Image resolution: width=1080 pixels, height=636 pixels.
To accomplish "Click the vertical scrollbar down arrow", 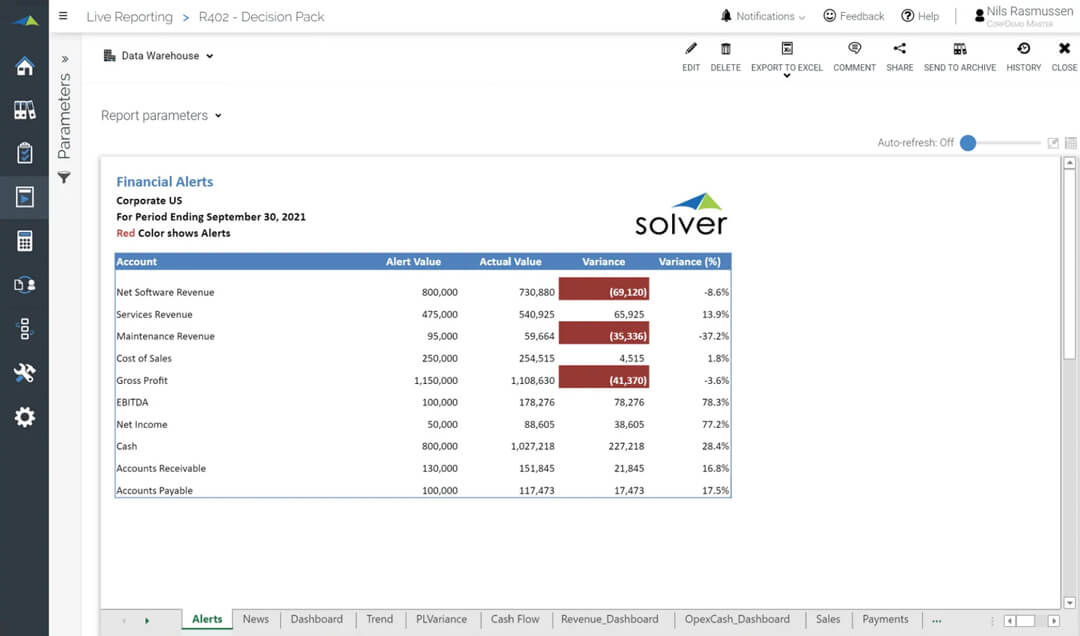I will [1069, 602].
